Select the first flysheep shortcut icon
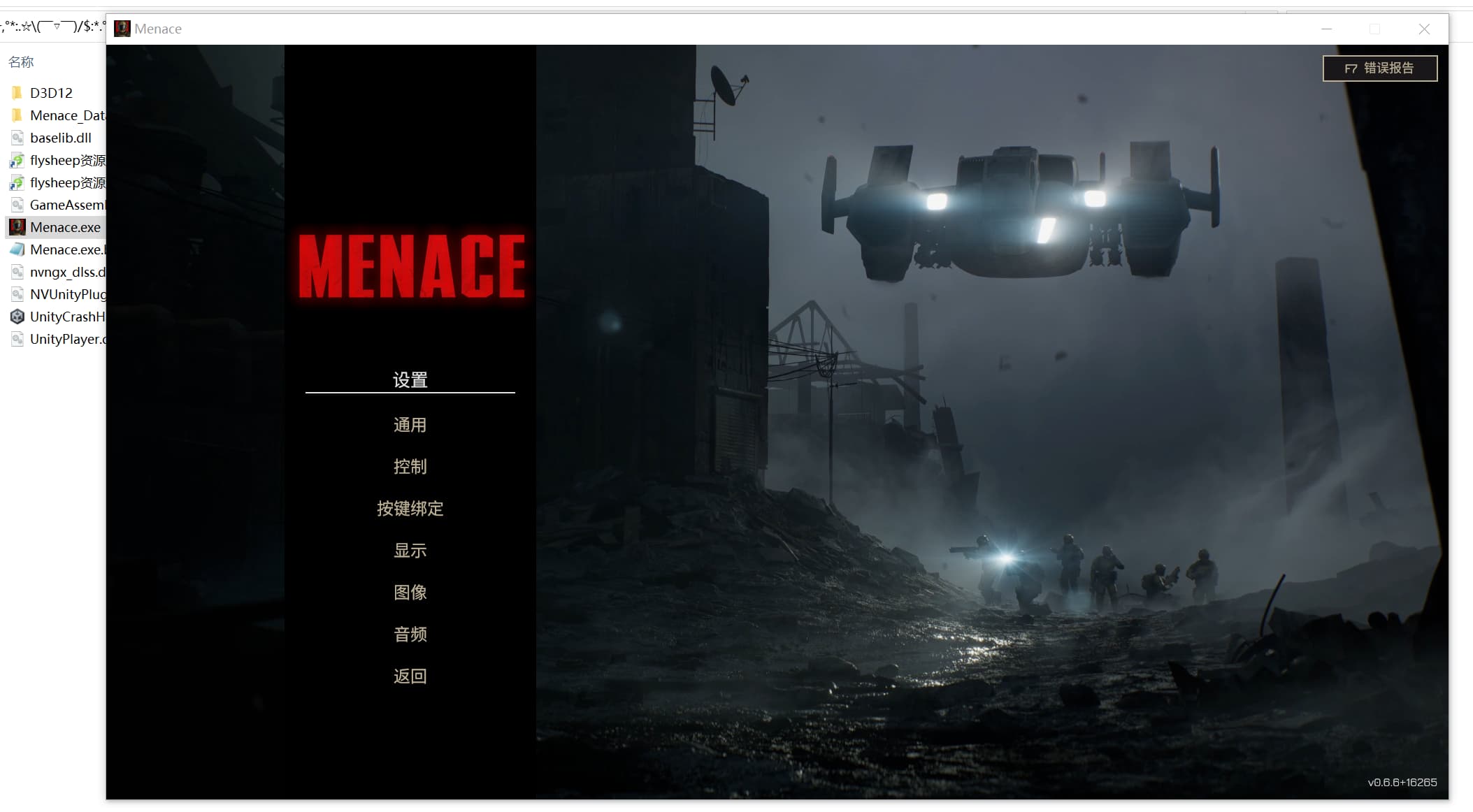This screenshot has width=1473, height=812. coord(17,161)
